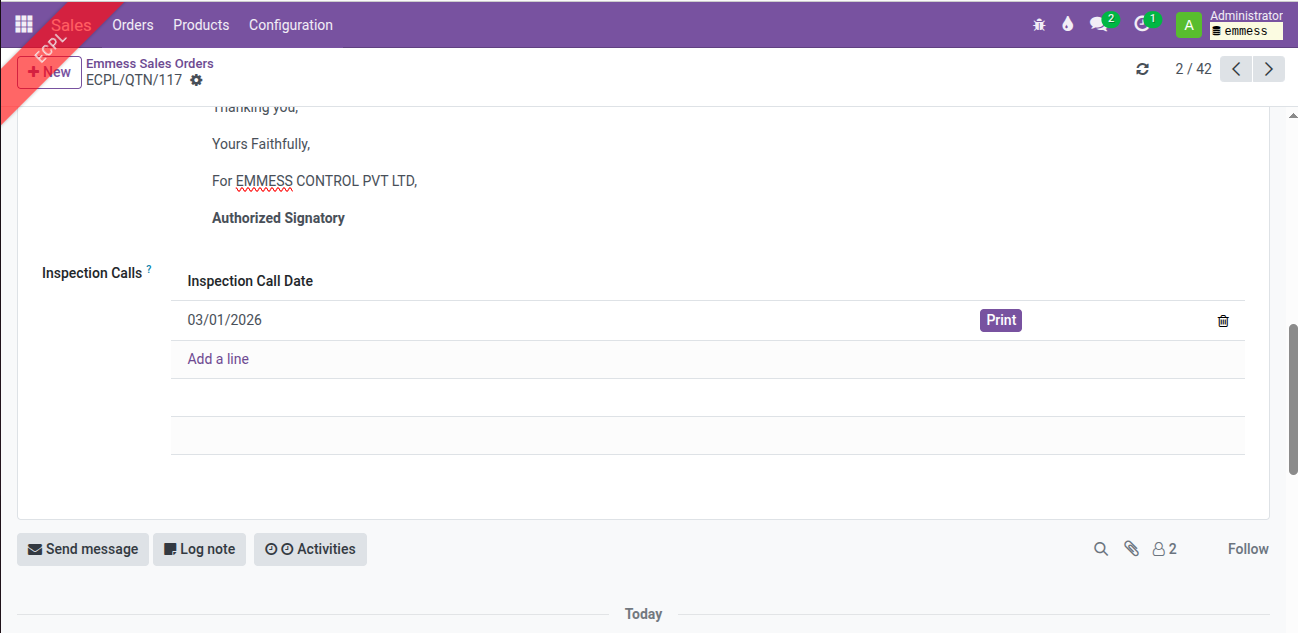Print the inspection call
The width and height of the screenshot is (1298, 633).
point(1000,320)
